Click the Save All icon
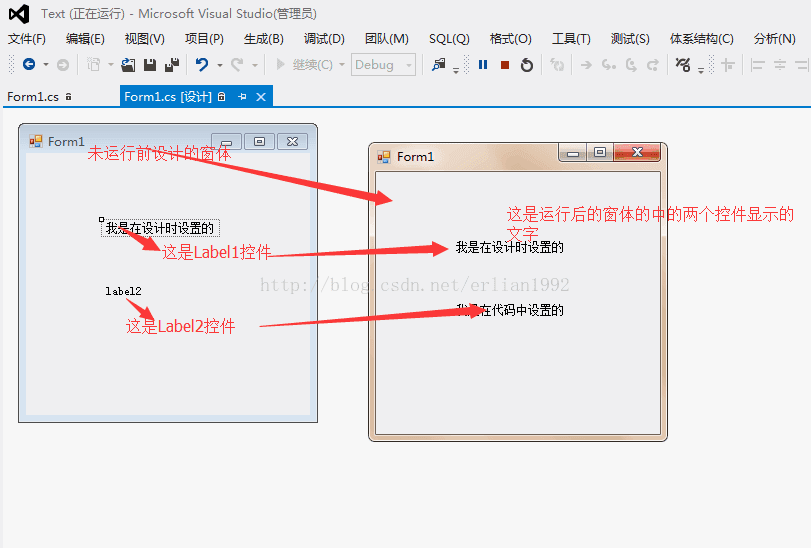Image resolution: width=811 pixels, height=548 pixels. pyautogui.click(x=172, y=65)
